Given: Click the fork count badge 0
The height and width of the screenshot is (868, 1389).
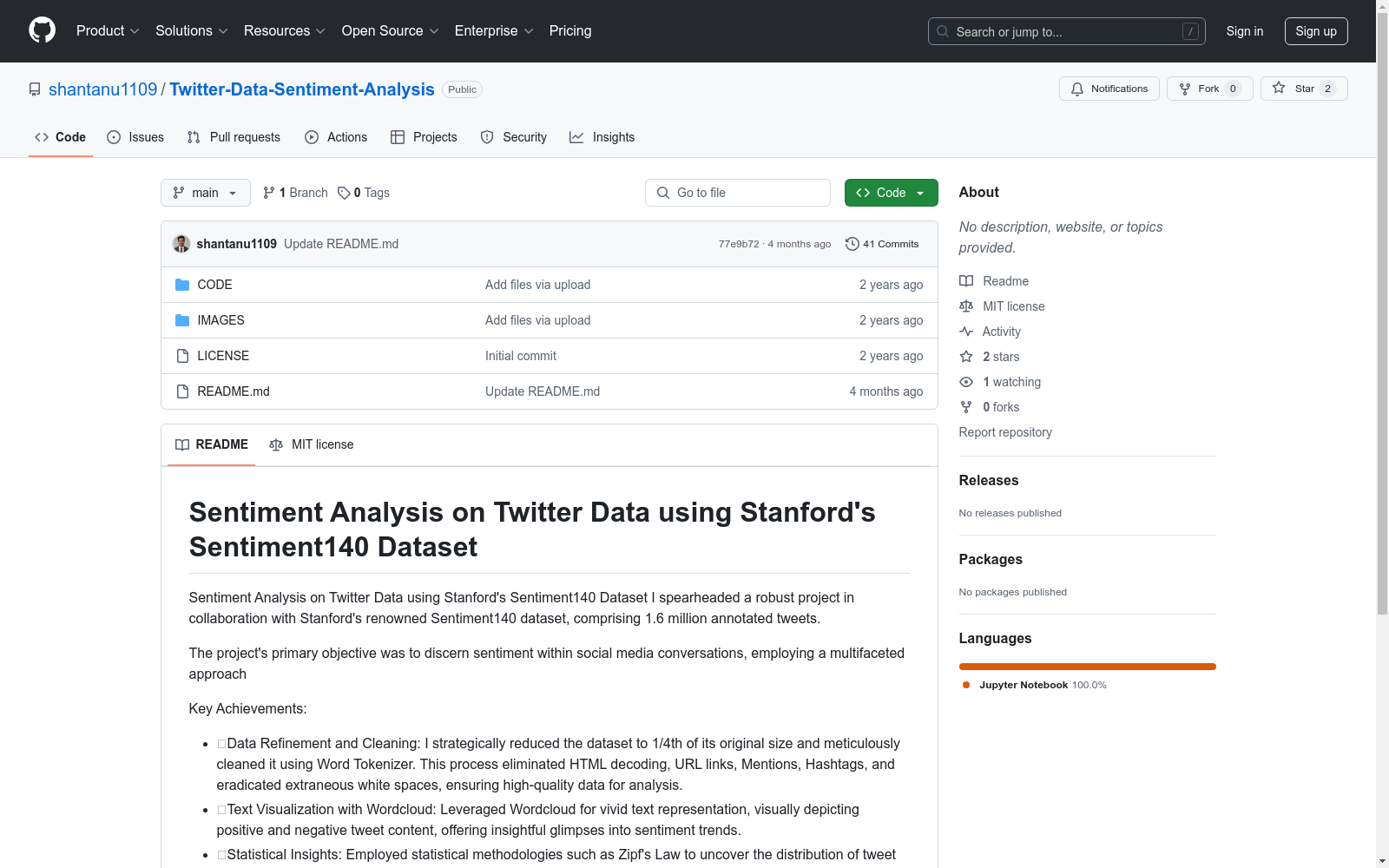Looking at the screenshot, I should pos(1233,89).
